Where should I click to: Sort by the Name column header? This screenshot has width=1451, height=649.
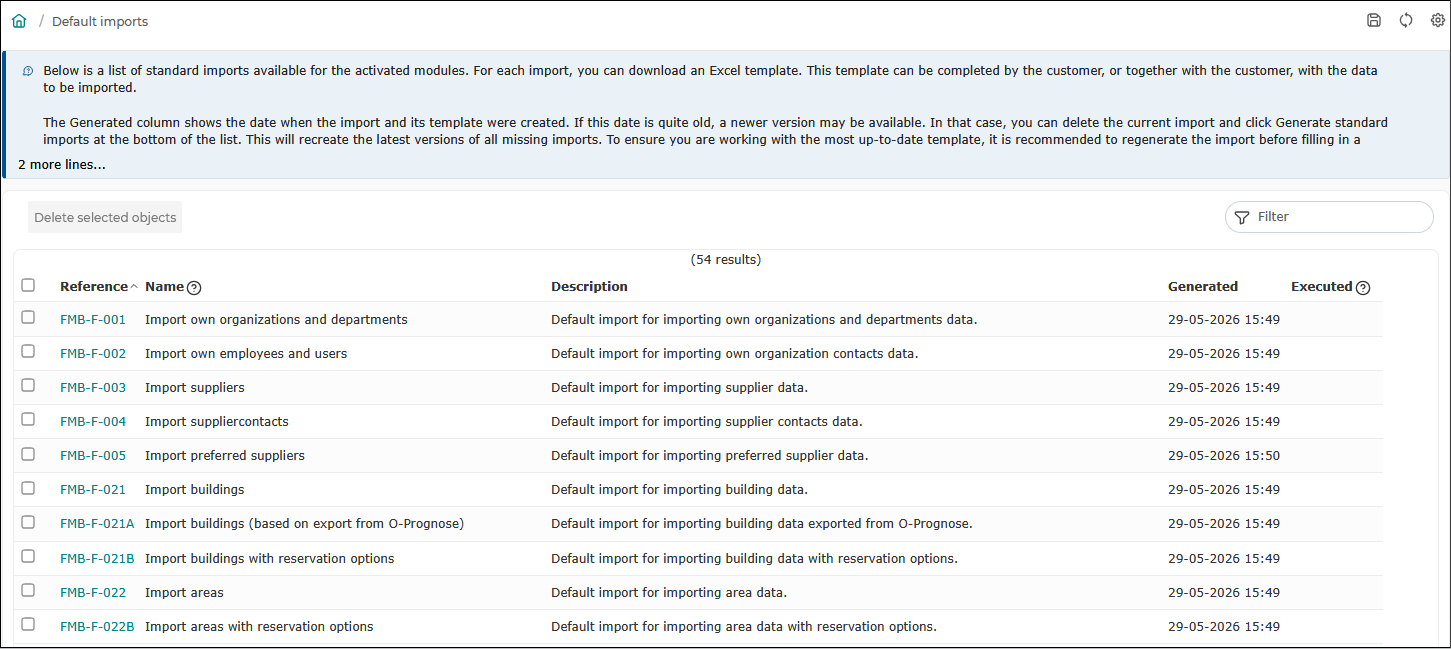[164, 287]
